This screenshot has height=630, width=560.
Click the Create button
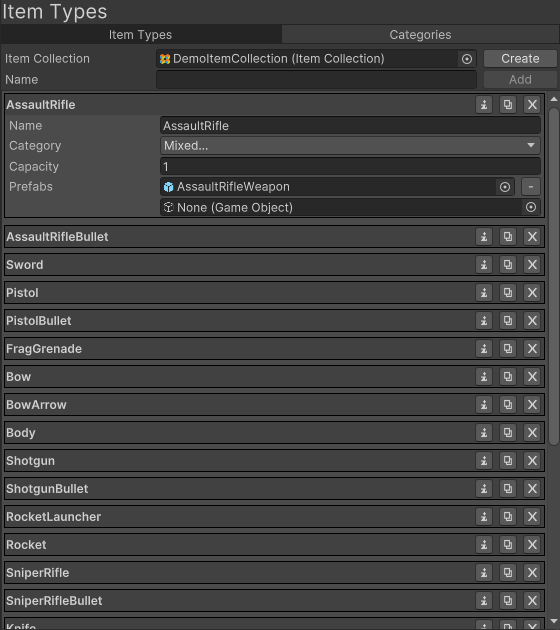click(x=520, y=59)
